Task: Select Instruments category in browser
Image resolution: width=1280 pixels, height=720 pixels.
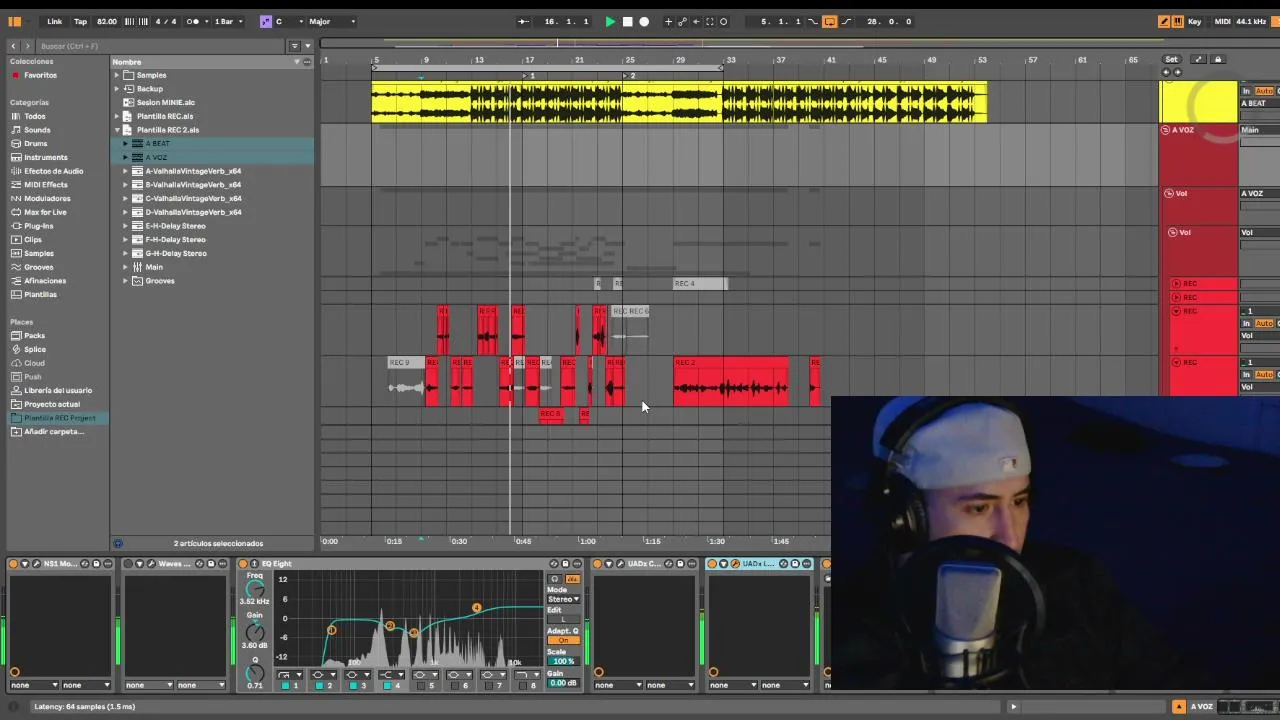Action: pos(46,157)
